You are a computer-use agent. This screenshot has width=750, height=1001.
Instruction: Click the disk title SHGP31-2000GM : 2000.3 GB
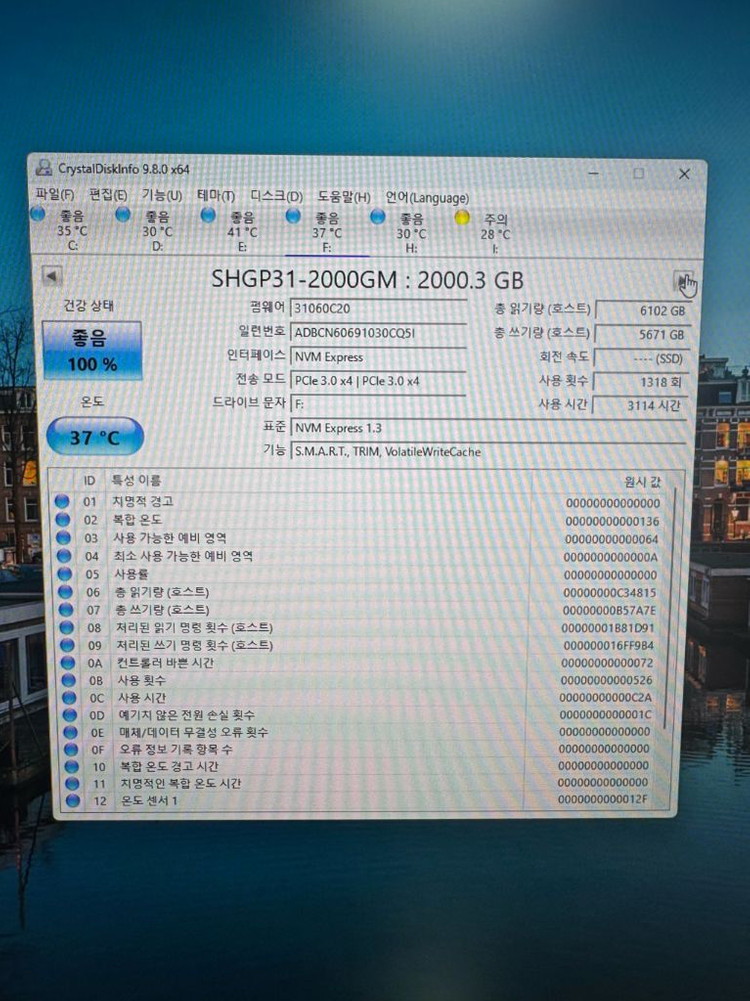coord(367,280)
